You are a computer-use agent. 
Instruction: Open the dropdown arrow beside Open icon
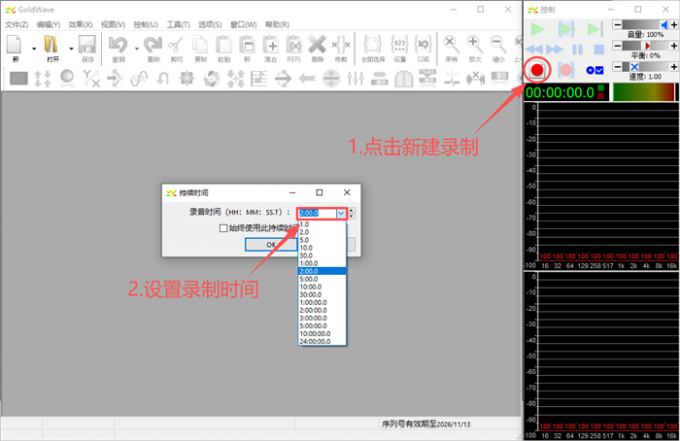point(71,49)
